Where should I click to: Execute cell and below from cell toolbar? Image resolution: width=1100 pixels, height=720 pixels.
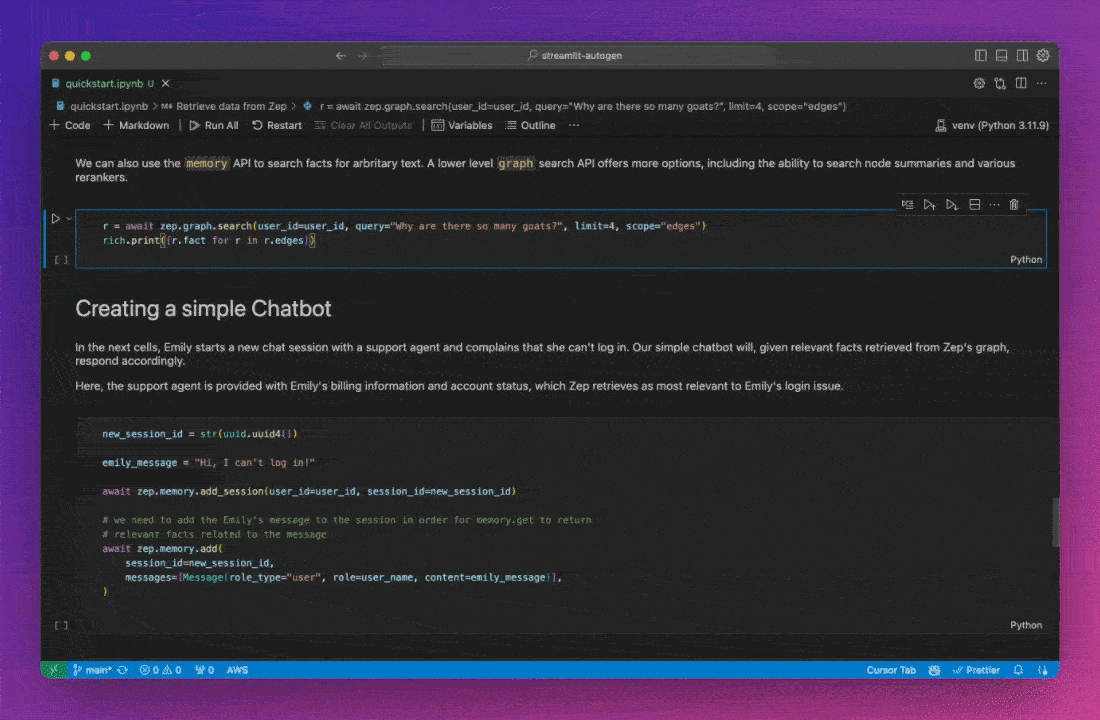952,205
